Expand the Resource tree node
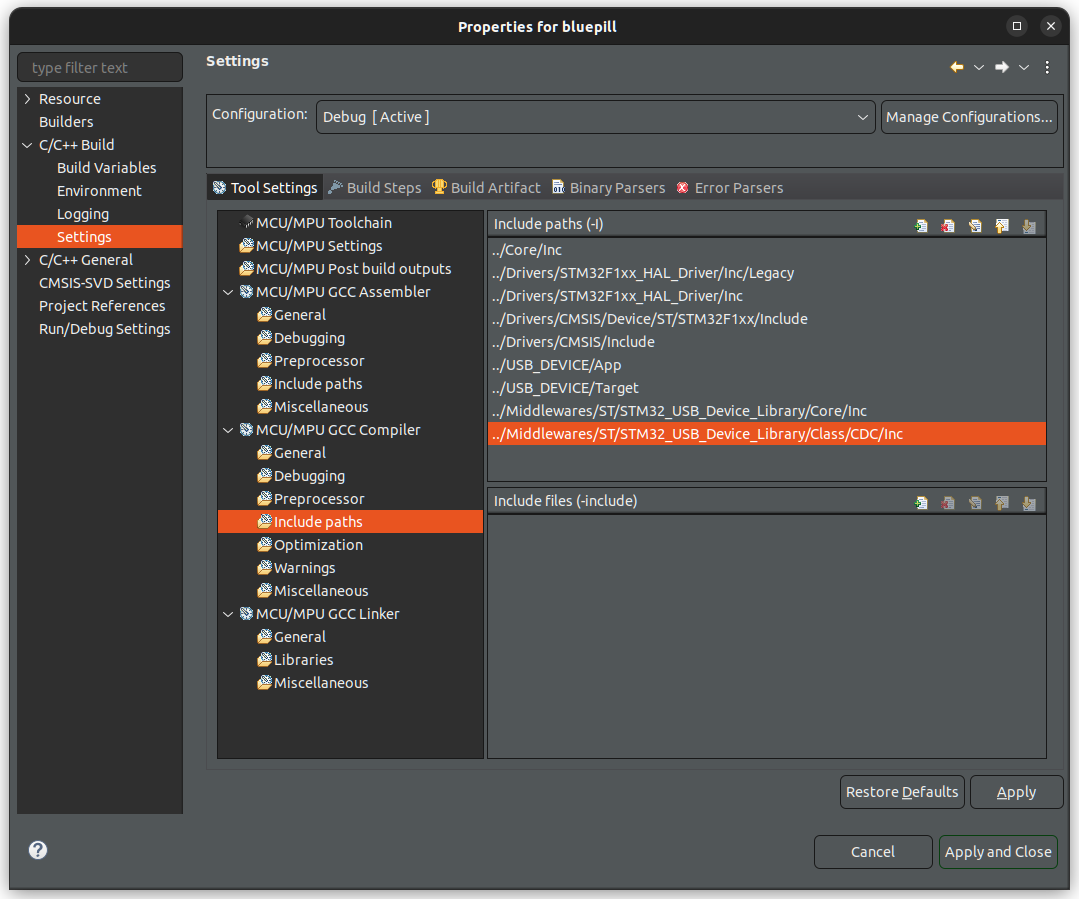1079x899 pixels. pos(28,99)
